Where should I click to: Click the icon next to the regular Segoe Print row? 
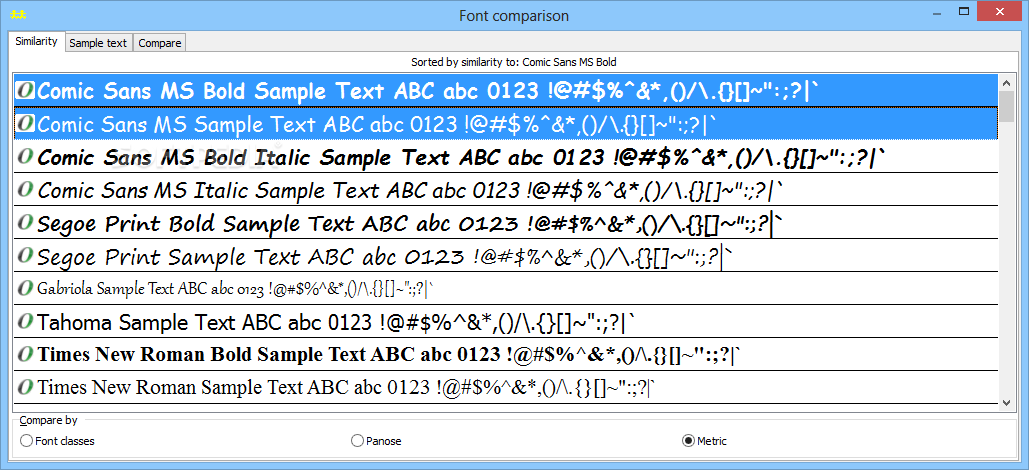(x=25, y=255)
